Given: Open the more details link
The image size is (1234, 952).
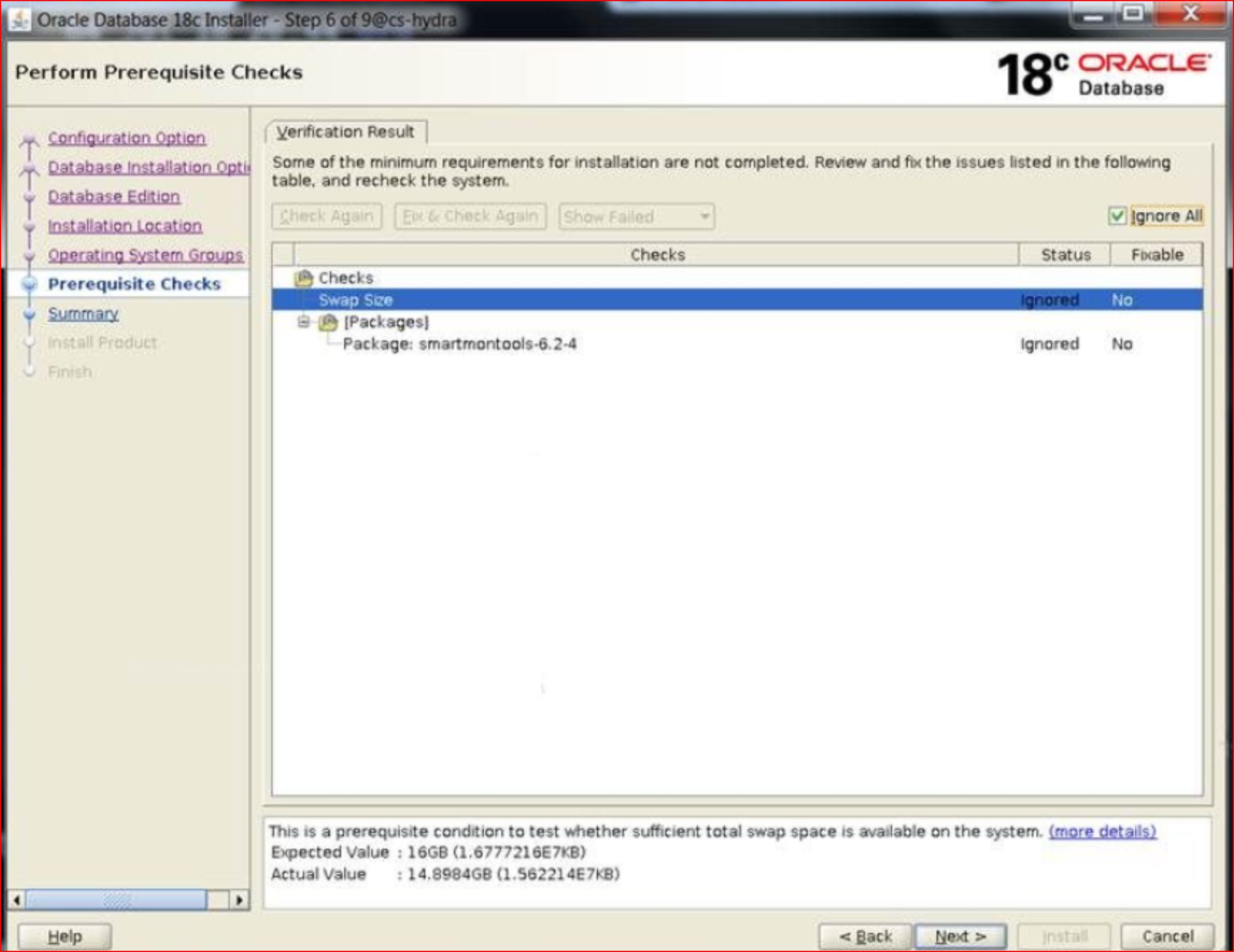Looking at the screenshot, I should (1102, 831).
